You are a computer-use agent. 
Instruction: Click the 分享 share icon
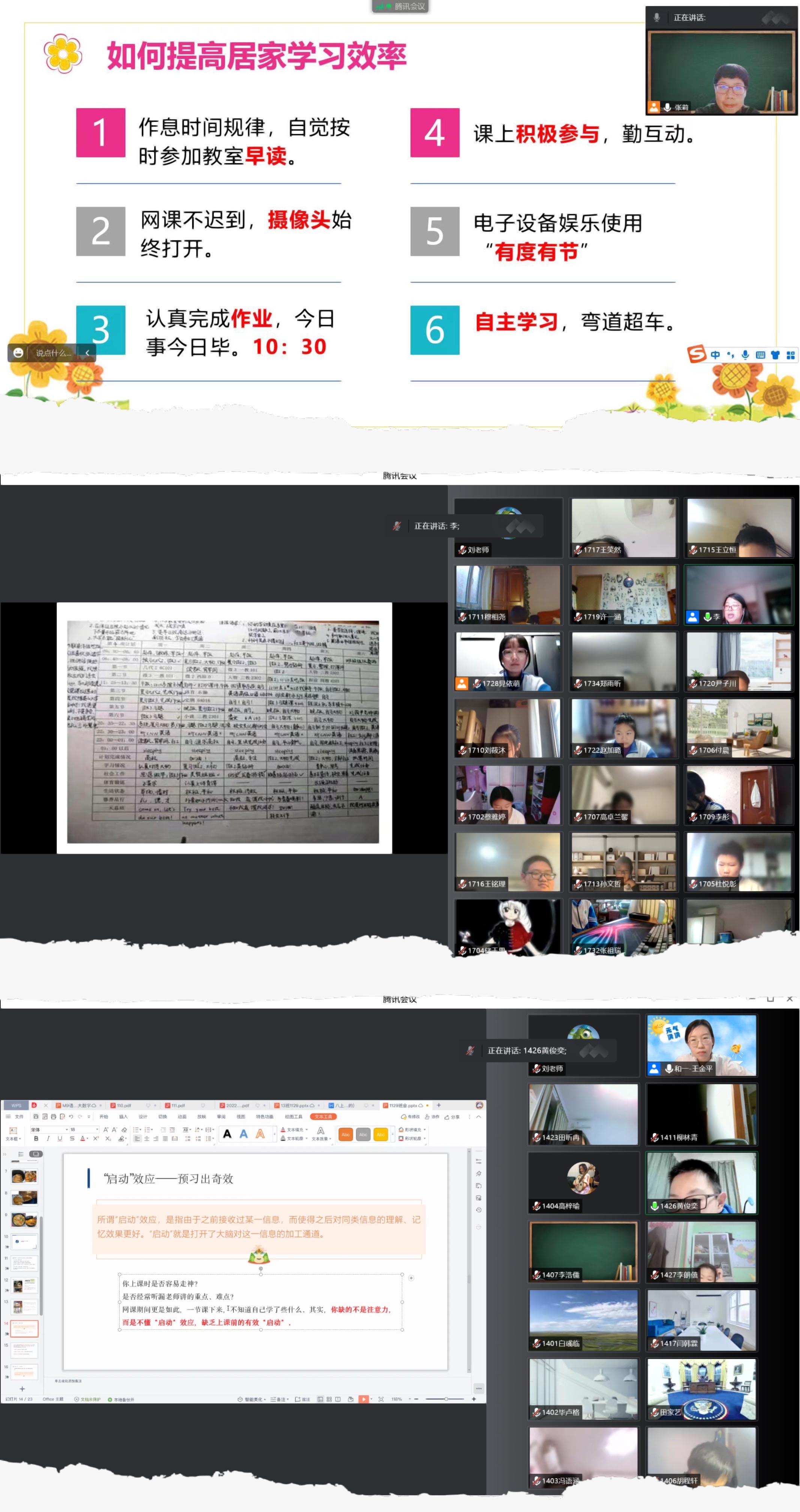coord(452,1116)
